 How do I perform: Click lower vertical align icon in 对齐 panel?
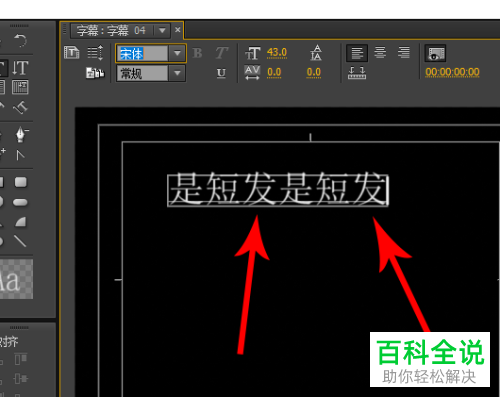tap(21, 379)
